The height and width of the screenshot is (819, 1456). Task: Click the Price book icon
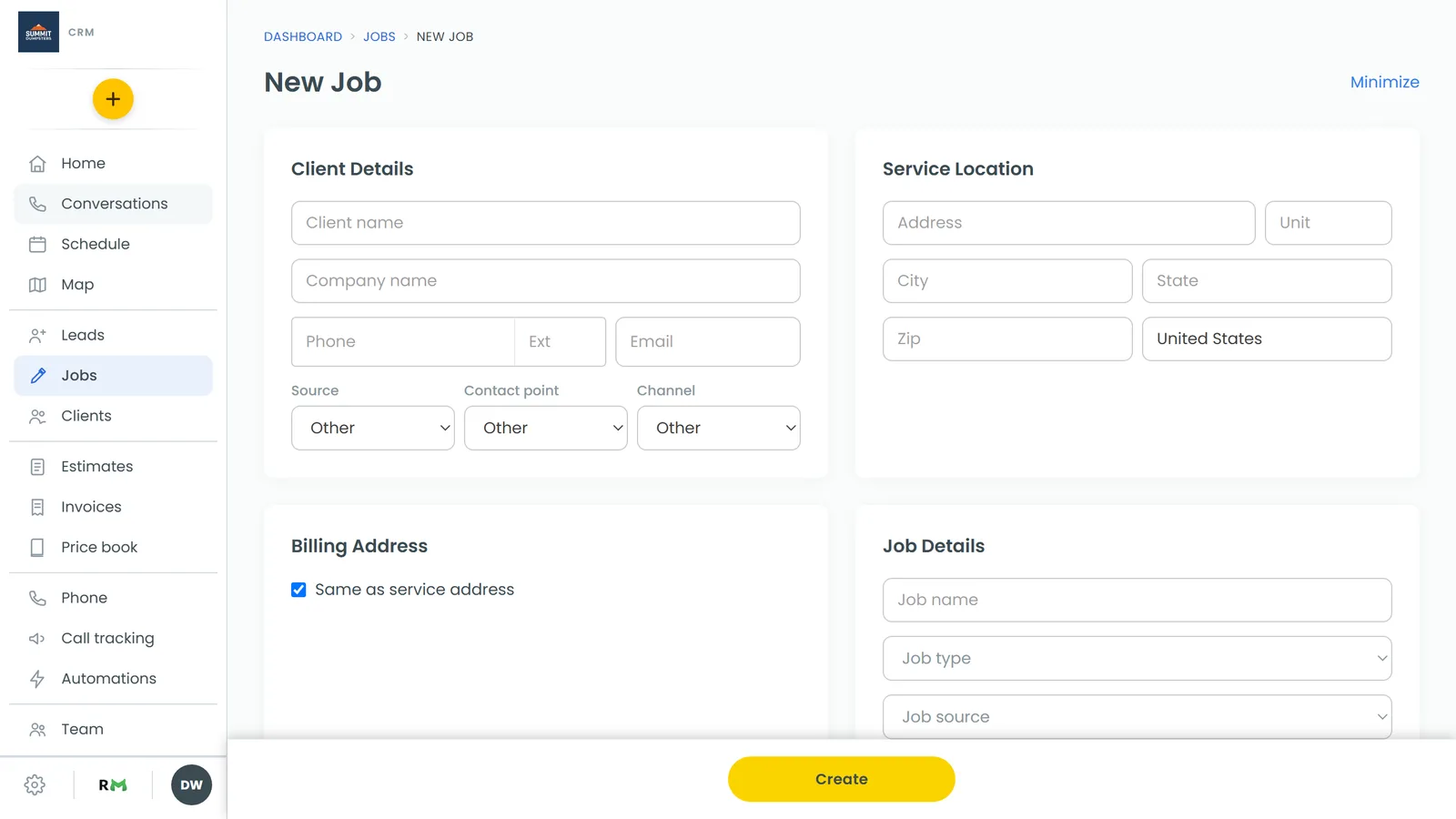point(37,547)
